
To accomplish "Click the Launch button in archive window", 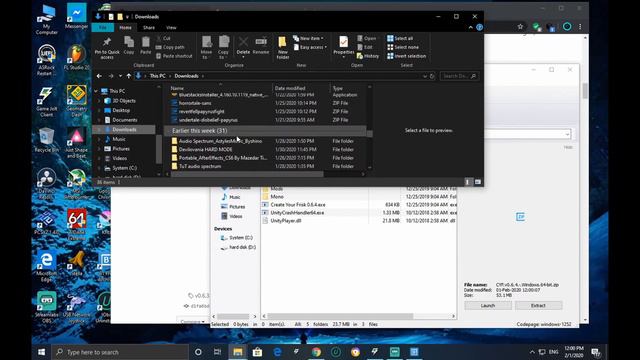I will 488,305.
